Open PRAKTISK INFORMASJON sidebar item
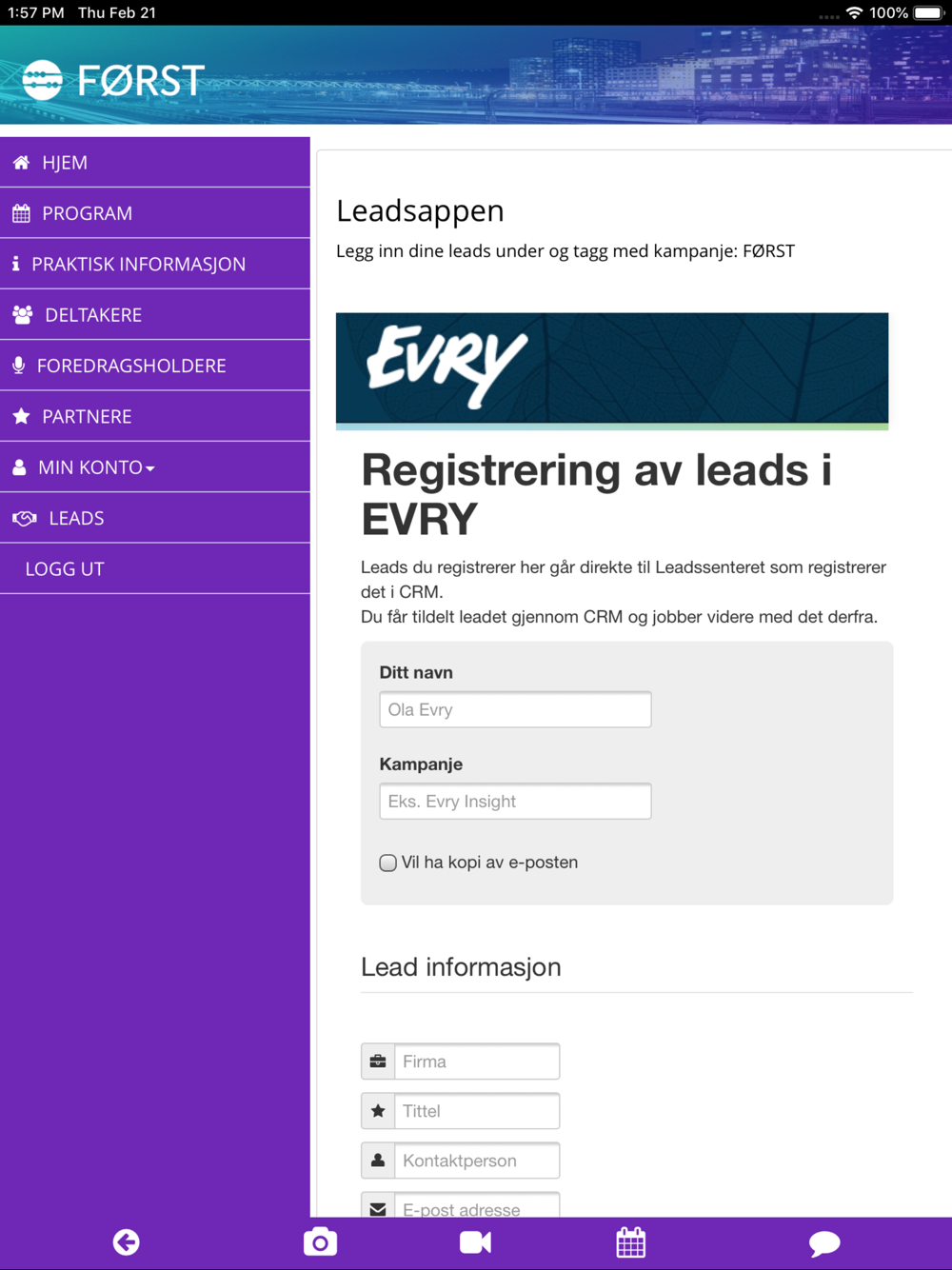Screen dimensions: 952x1270 (x=155, y=264)
